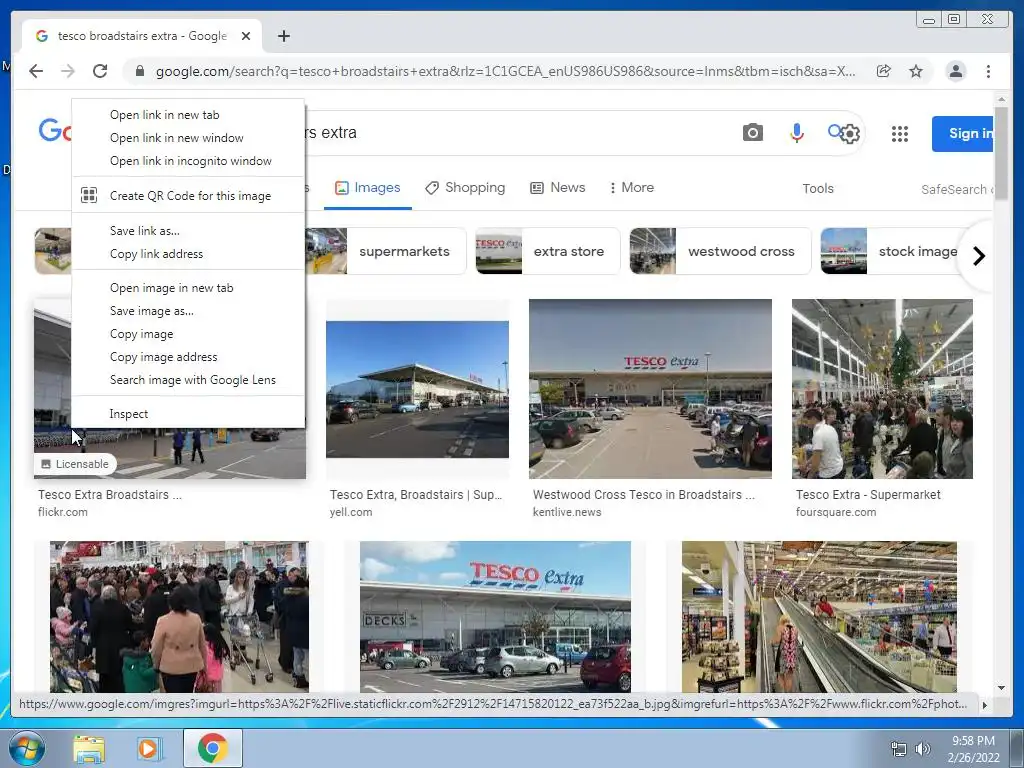The image size is (1024, 768).
Task: Click the Licensable badge on image
Action: tap(74, 464)
